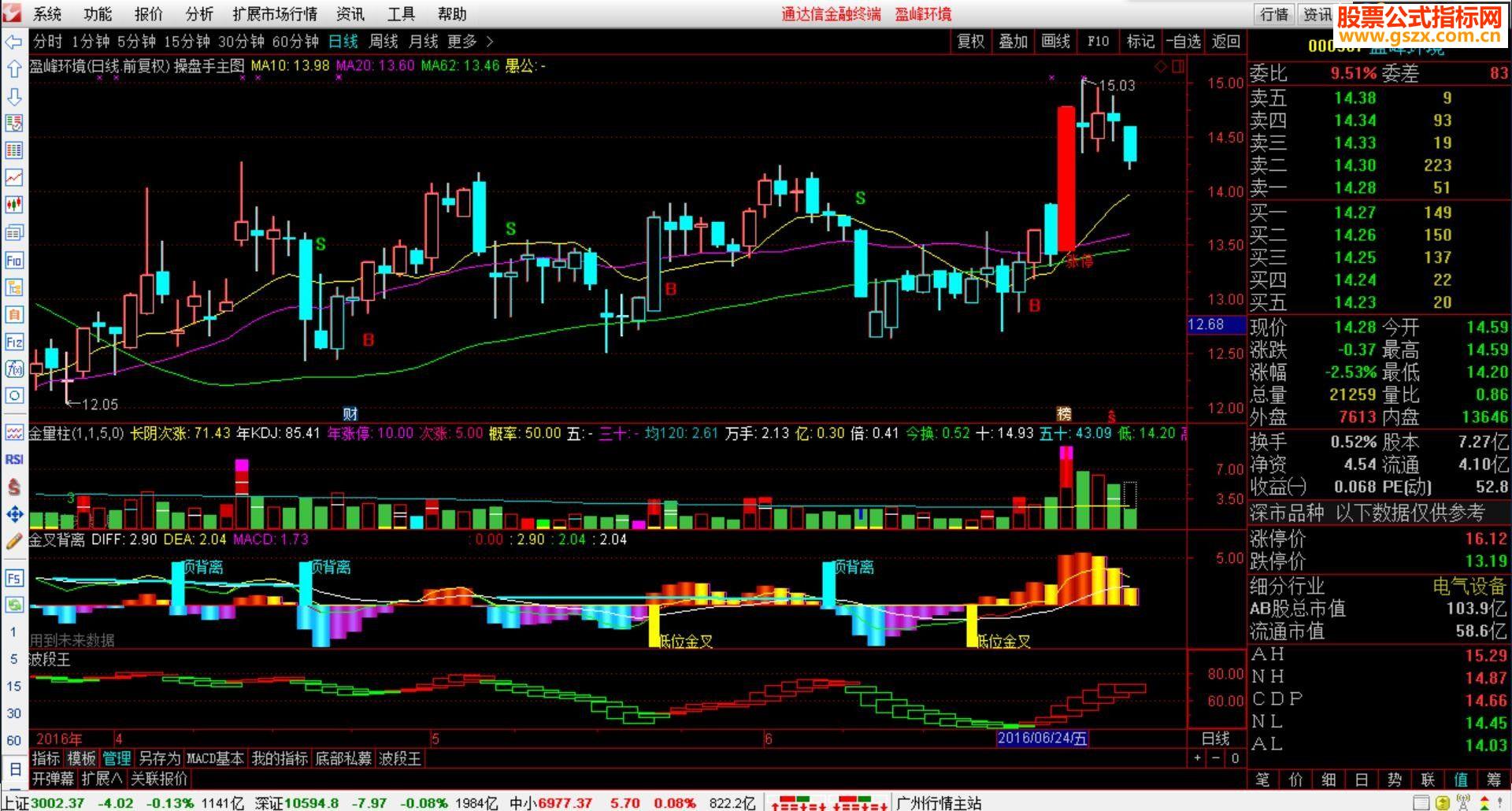Set sidebar period to 15 minutes

tap(14, 687)
